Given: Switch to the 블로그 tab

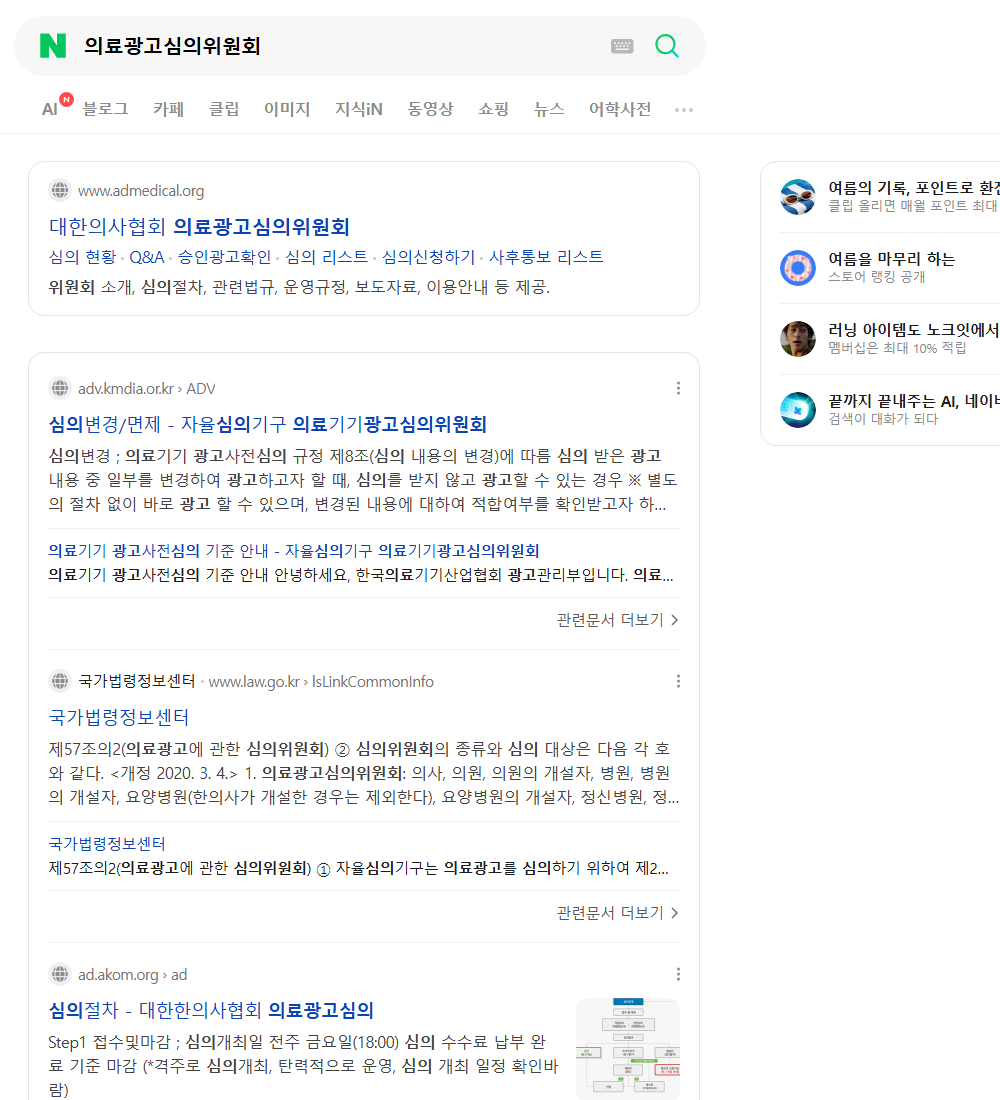Looking at the screenshot, I should pyautogui.click(x=105, y=109).
